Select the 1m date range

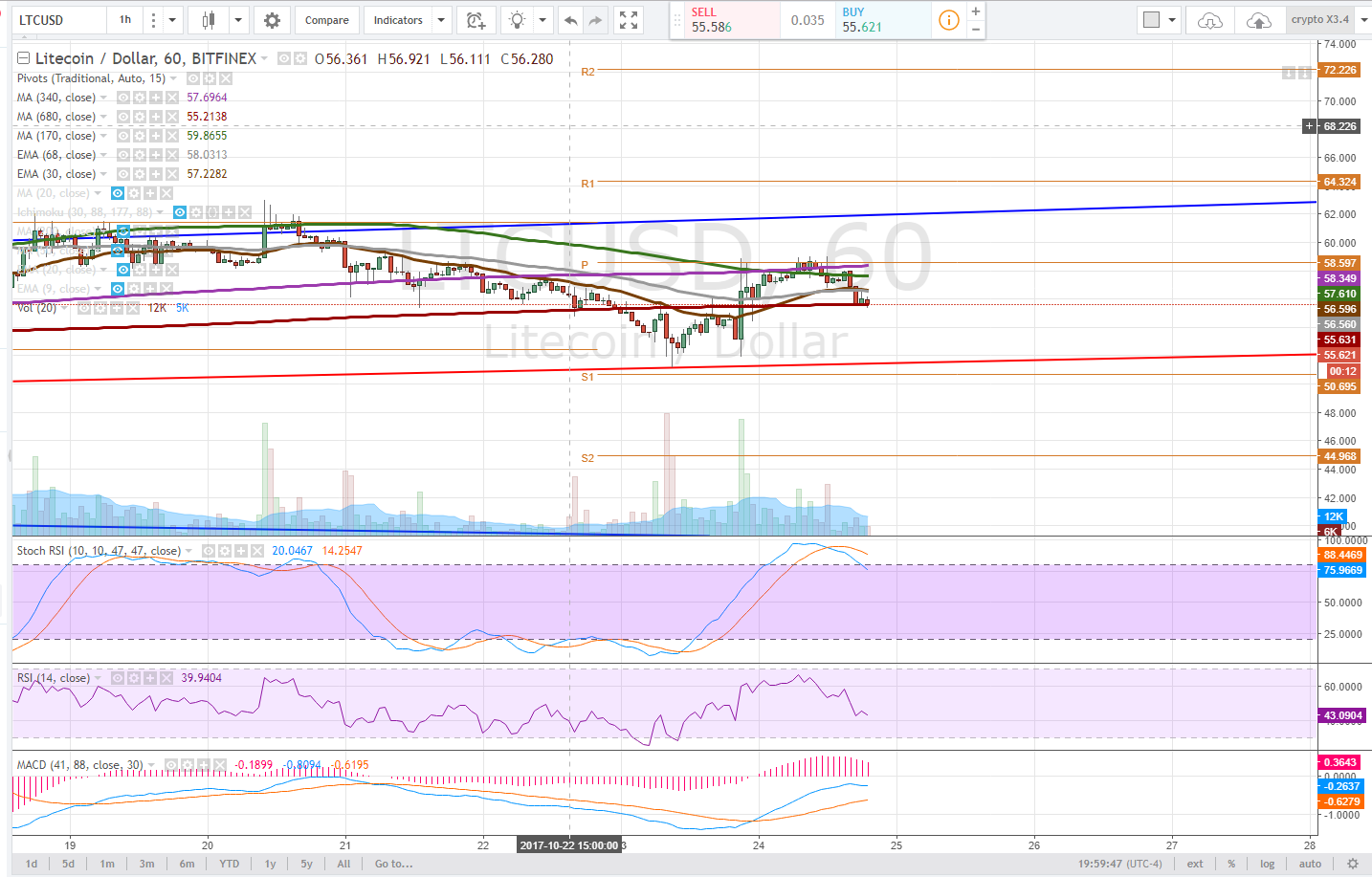pos(107,864)
